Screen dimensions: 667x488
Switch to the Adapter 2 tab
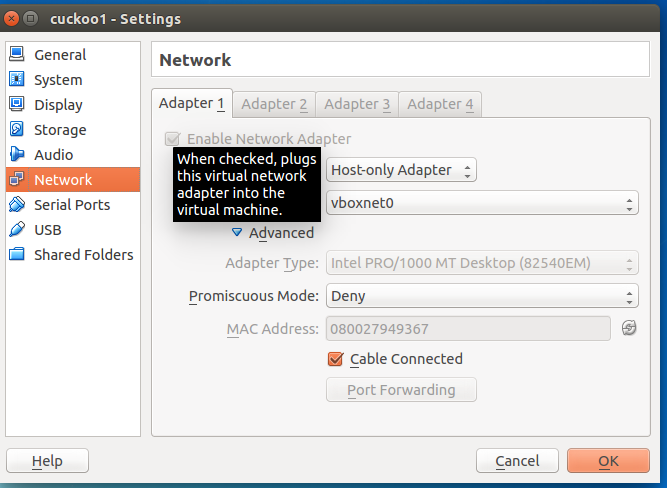coord(274,104)
